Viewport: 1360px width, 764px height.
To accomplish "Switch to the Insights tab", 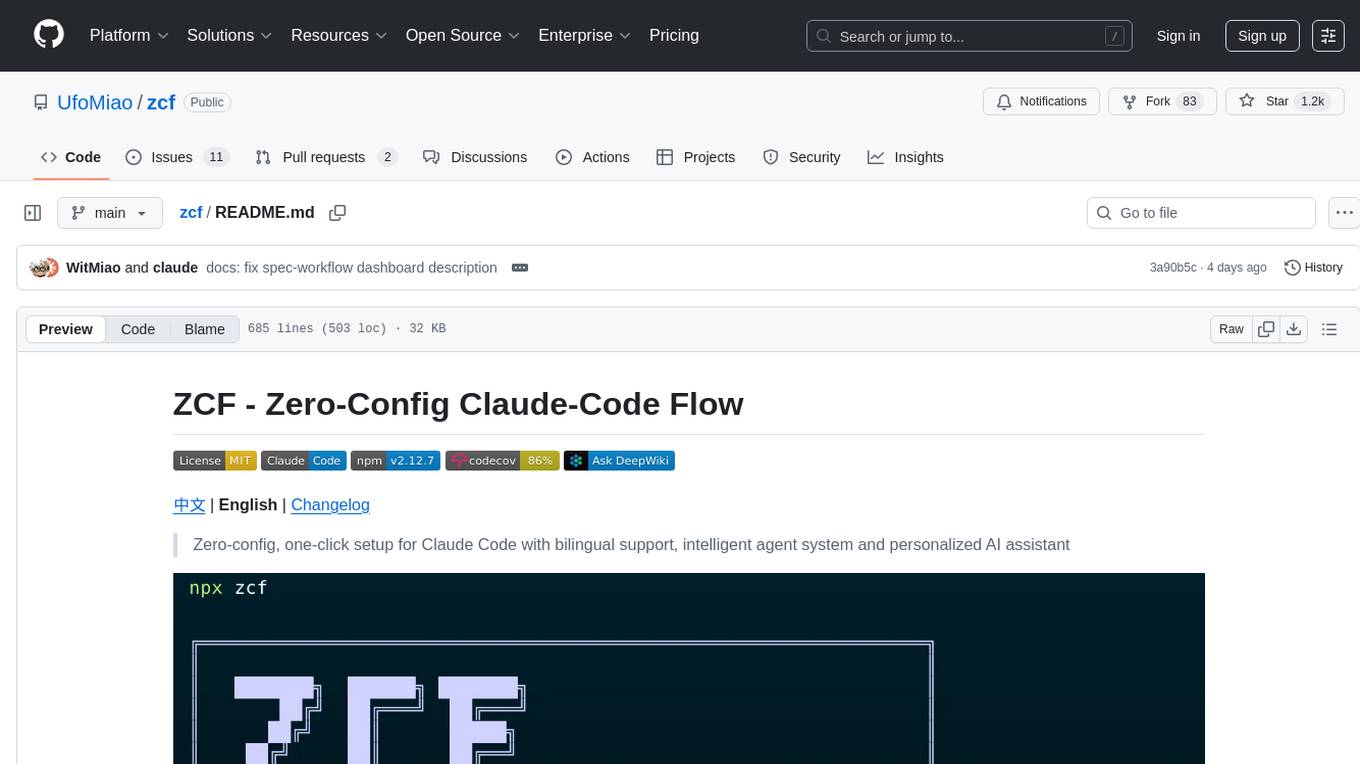I will [906, 157].
